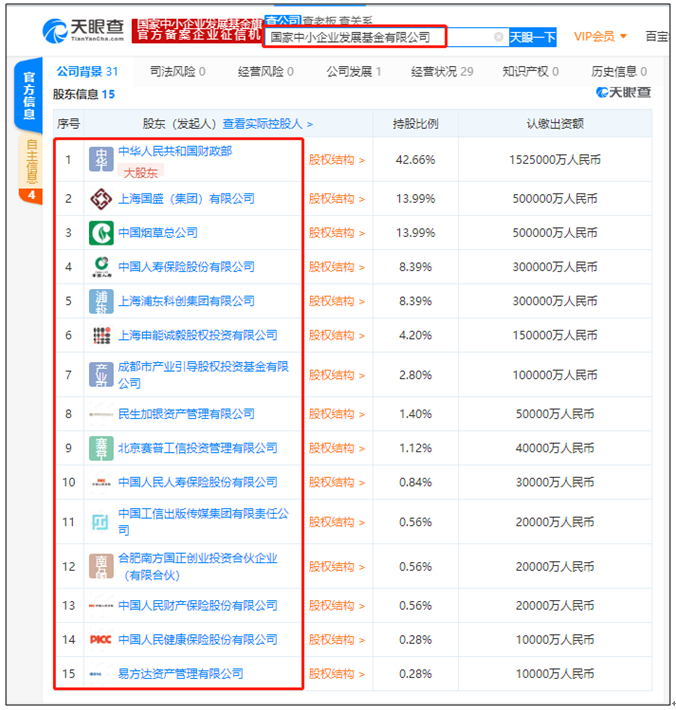Expand 股权结构 for 中国工信出版传媒集团
This screenshot has width=676, height=710.
pyautogui.click(x=336, y=522)
